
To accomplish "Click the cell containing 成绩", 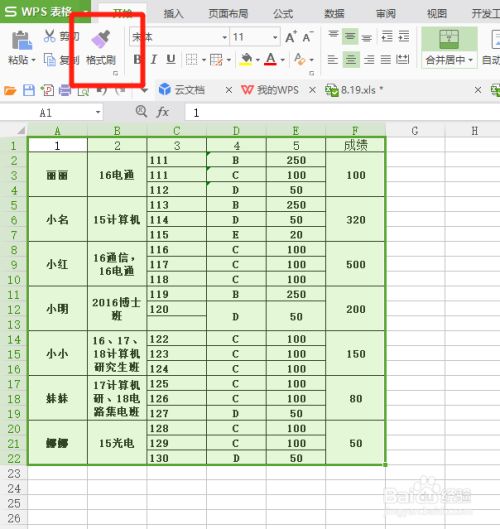I will (355, 145).
